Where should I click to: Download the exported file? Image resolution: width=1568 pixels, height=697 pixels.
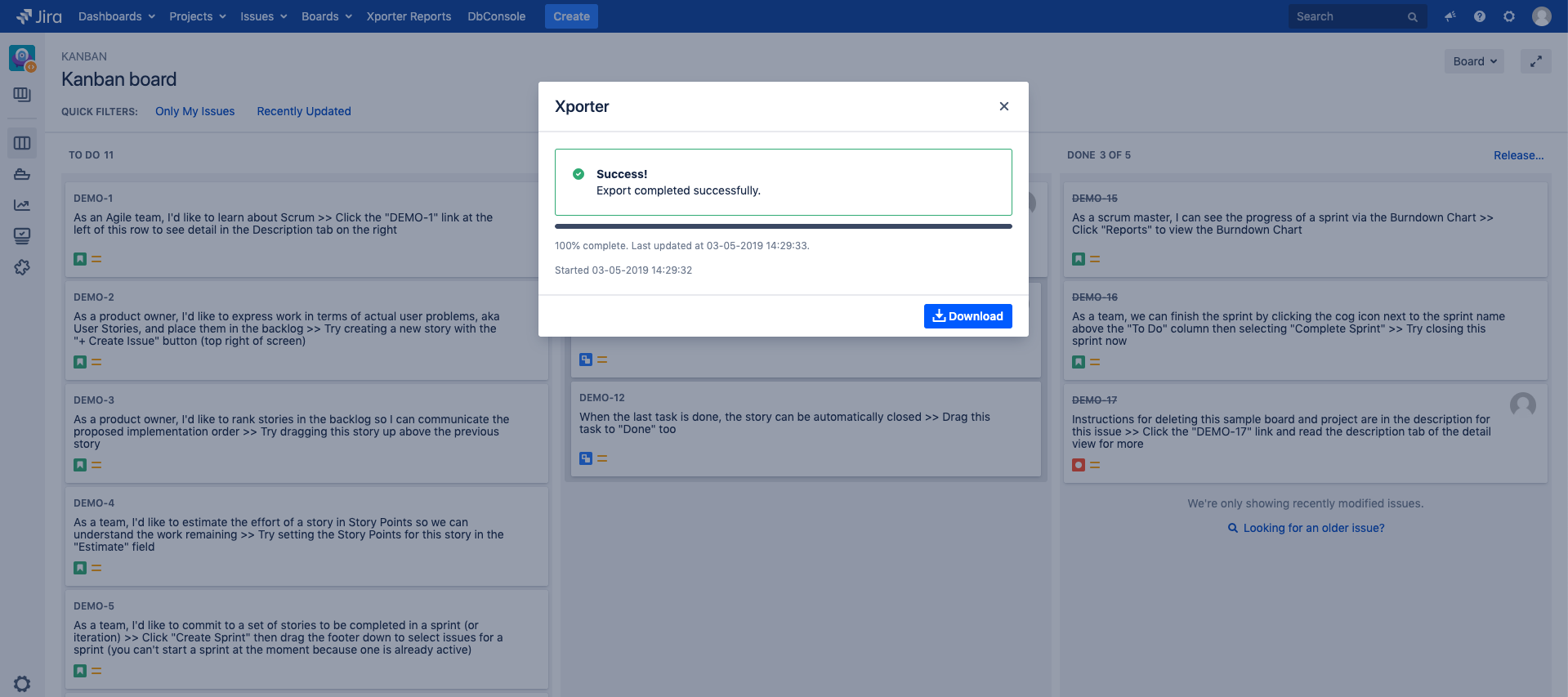(967, 316)
